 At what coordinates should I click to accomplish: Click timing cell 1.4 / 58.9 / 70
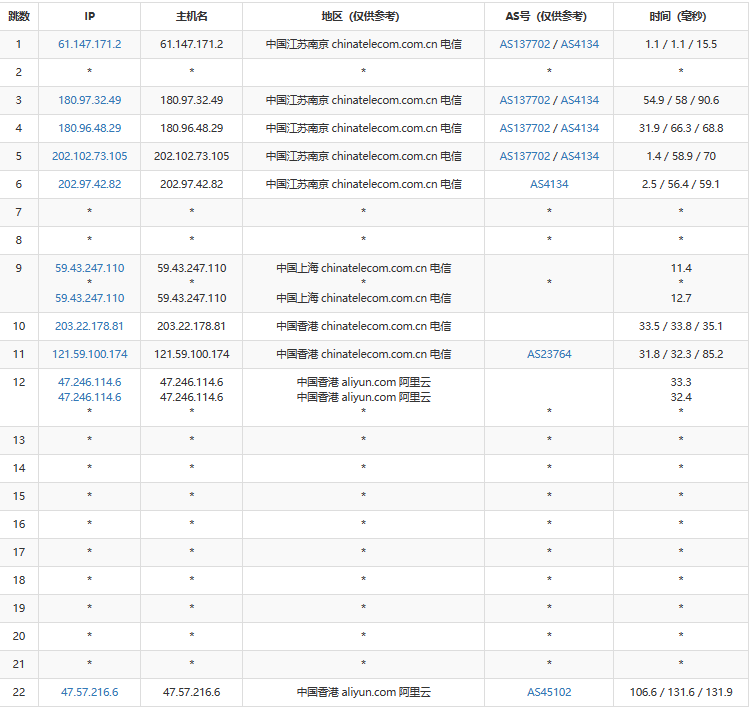click(x=681, y=156)
